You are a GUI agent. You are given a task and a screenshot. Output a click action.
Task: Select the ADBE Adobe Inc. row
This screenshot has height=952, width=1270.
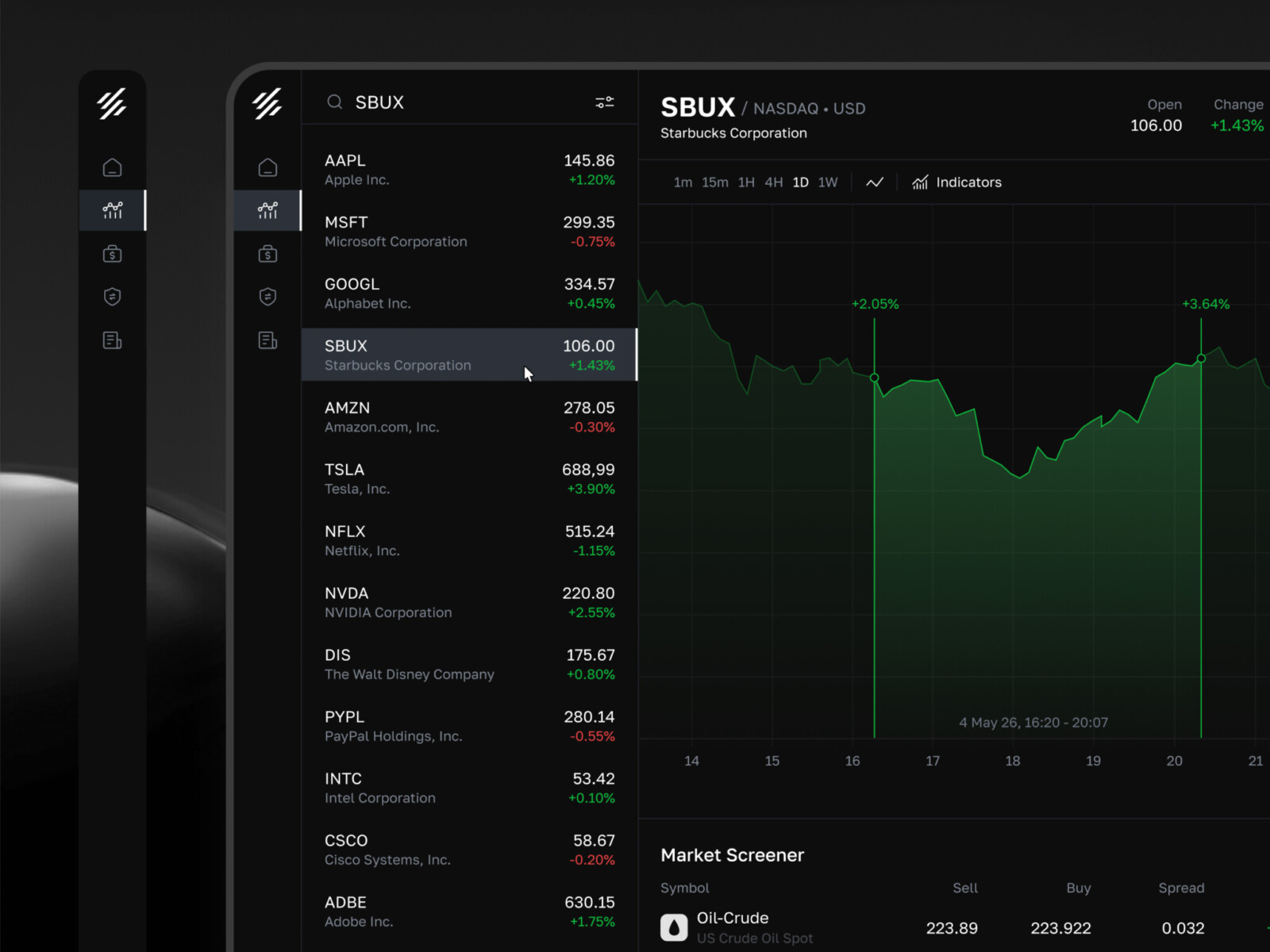click(x=470, y=912)
